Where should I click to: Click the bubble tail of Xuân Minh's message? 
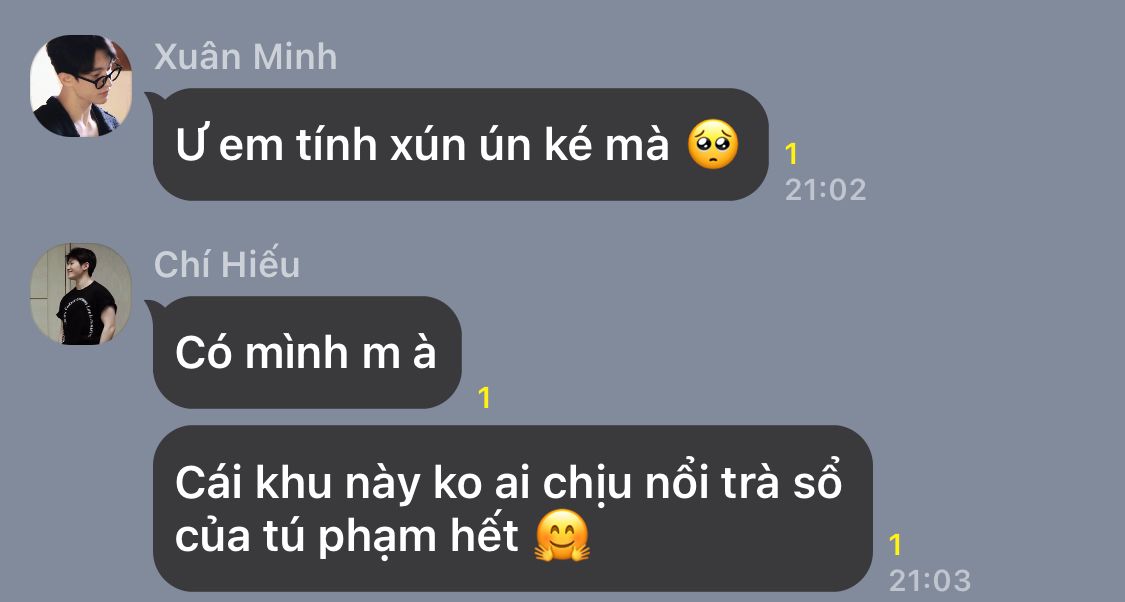pyautogui.click(x=153, y=100)
